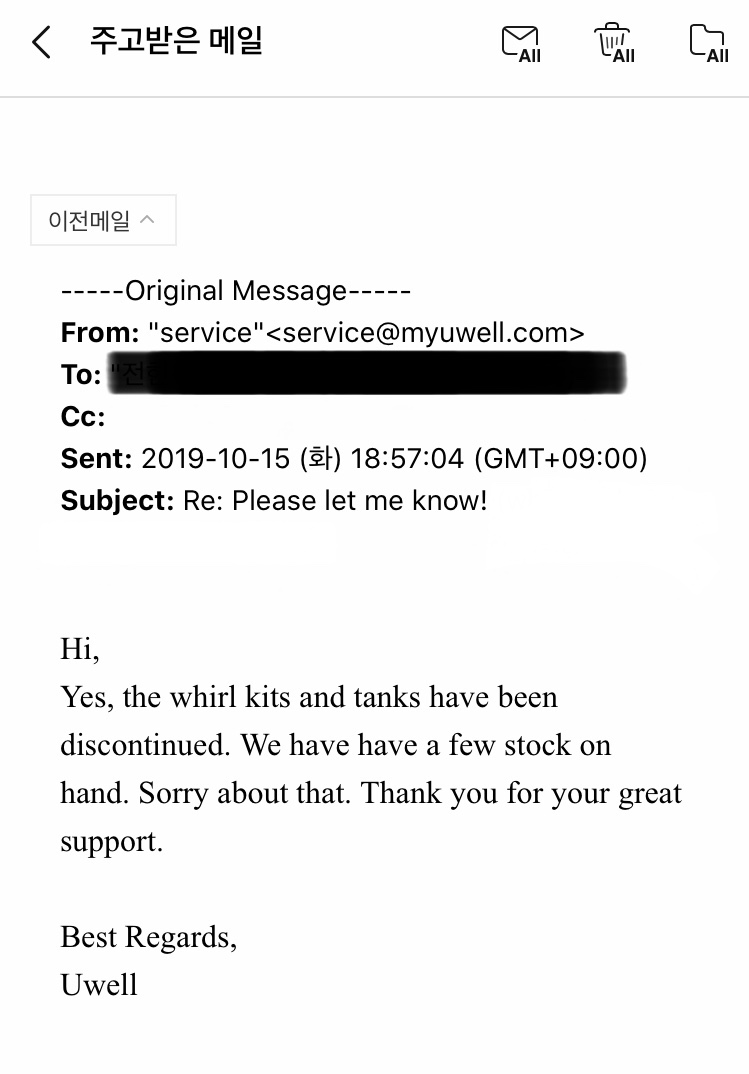
Task: Tap the empty Cc: field
Action: 83,417
